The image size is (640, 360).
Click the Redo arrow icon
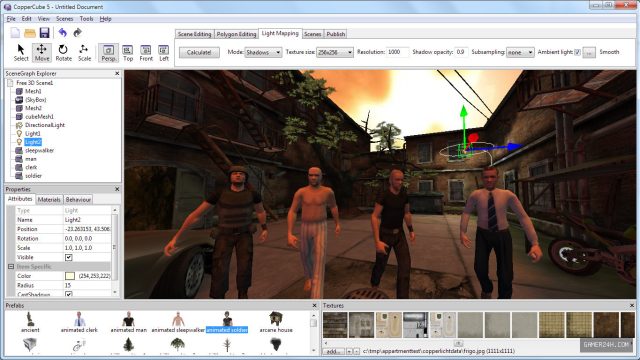[x=78, y=32]
